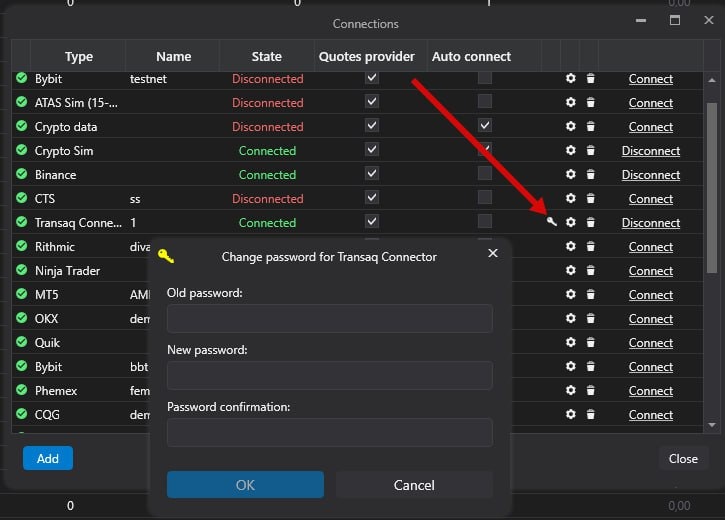Disconnect the Crypto Sim connection
The image size is (725, 520).
[x=651, y=151]
